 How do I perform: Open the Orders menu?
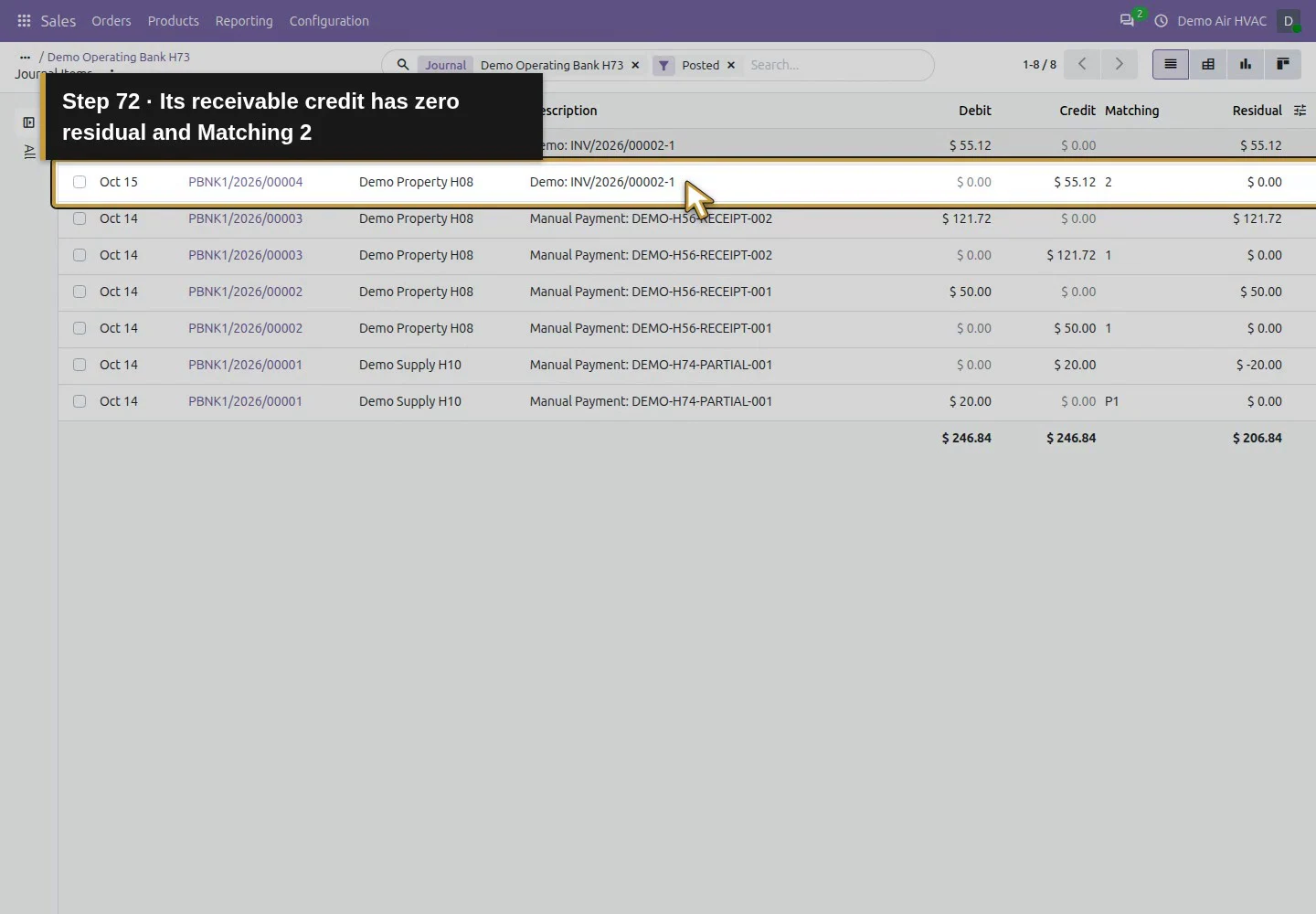click(x=111, y=21)
